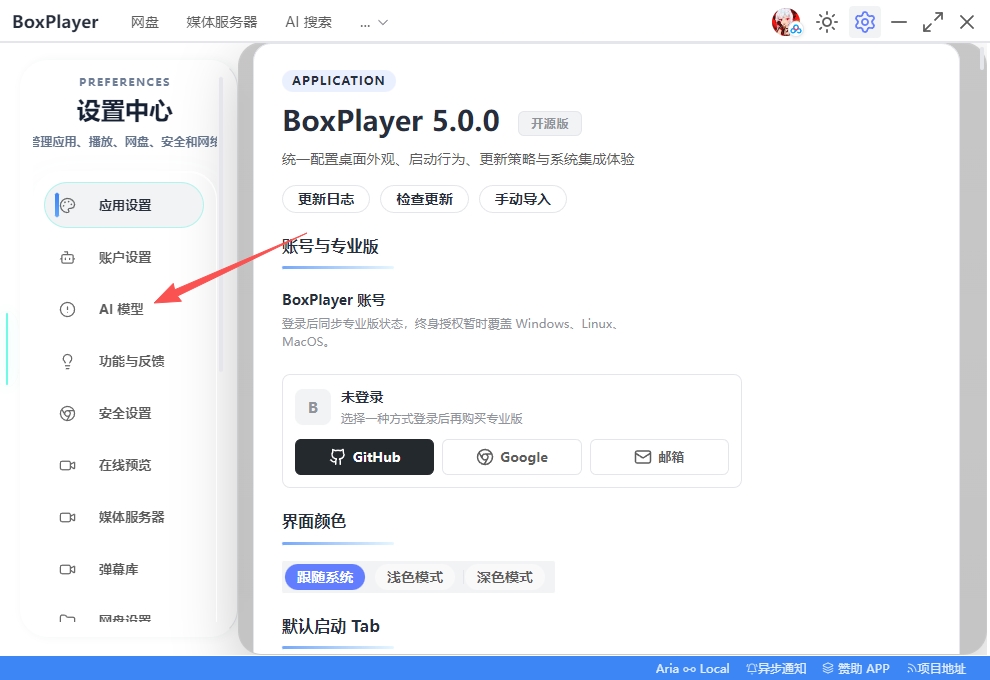Open the settings gear icon
Viewport: 990px width, 680px height.
coord(864,22)
